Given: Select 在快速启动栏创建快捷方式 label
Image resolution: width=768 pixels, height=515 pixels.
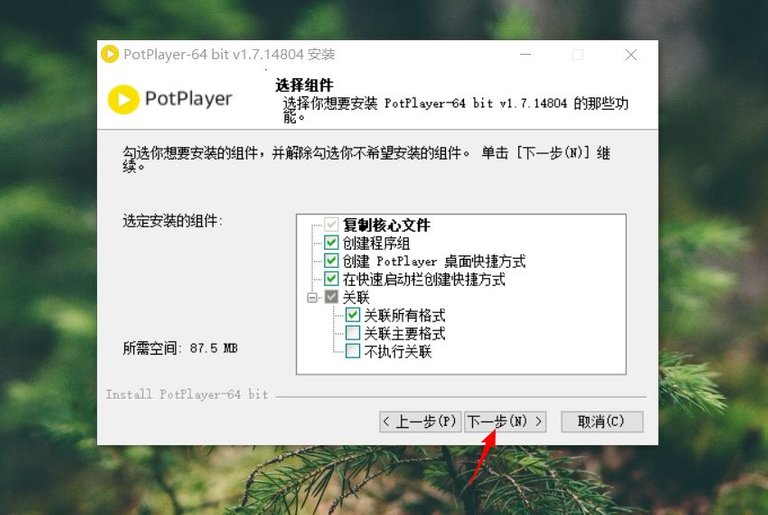Looking at the screenshot, I should pos(424,279).
